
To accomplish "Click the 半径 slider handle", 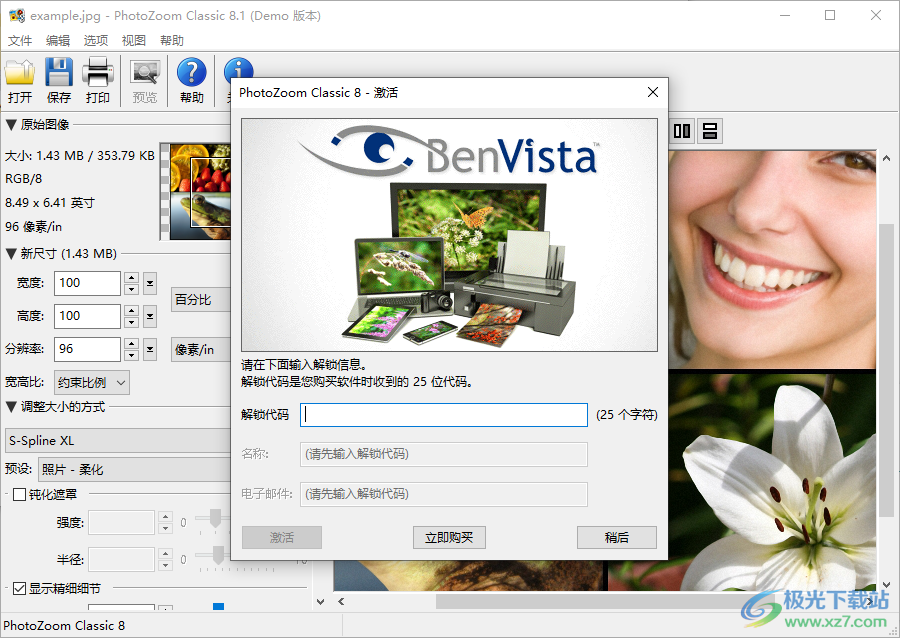I will coord(218,555).
